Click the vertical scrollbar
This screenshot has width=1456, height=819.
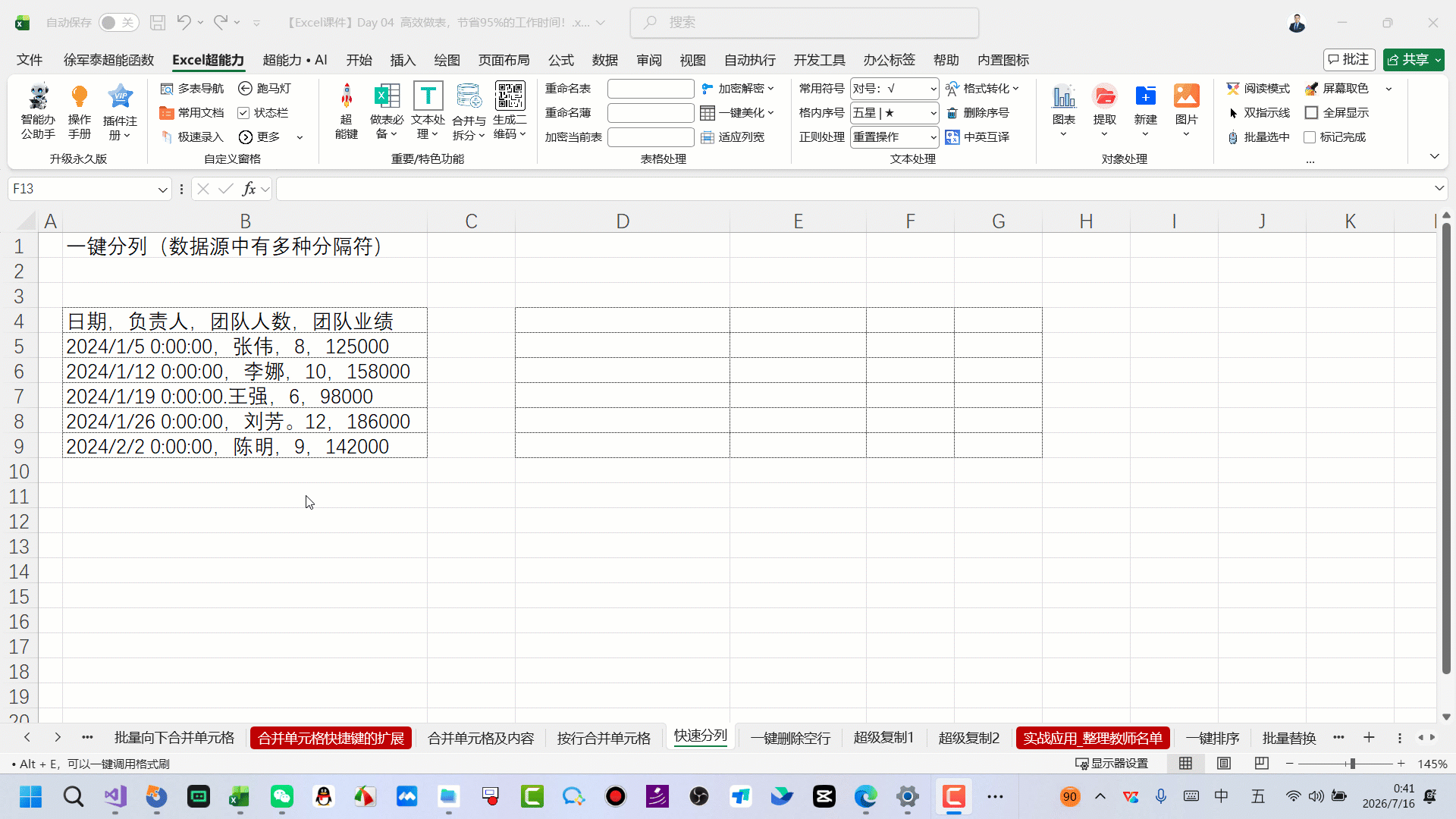click(x=1446, y=447)
